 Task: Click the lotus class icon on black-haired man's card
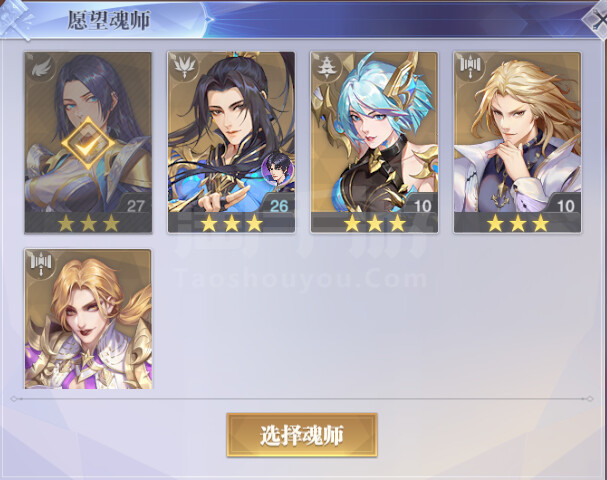pyautogui.click(x=184, y=67)
